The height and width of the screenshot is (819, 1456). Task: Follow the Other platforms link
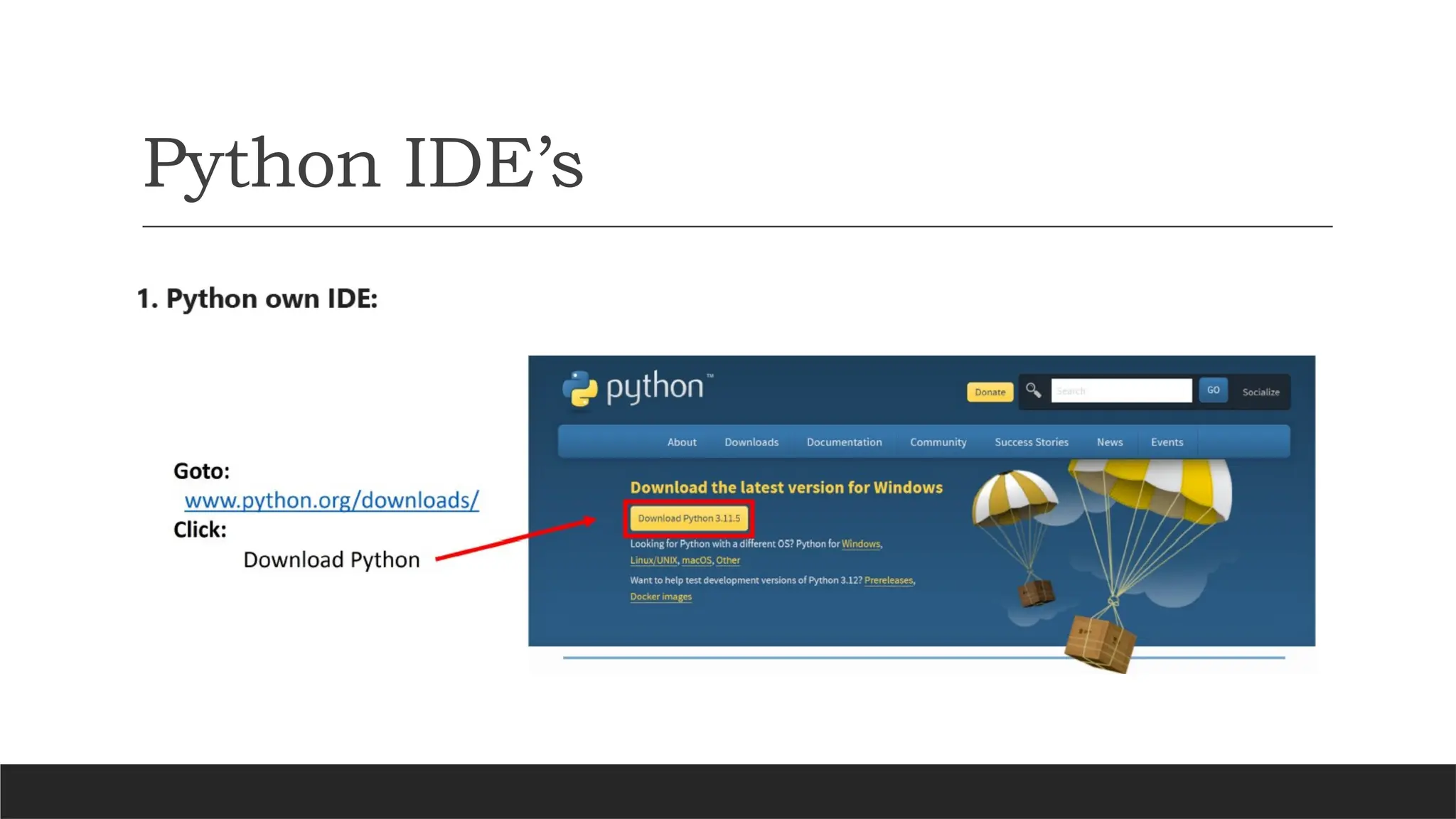[x=728, y=560]
